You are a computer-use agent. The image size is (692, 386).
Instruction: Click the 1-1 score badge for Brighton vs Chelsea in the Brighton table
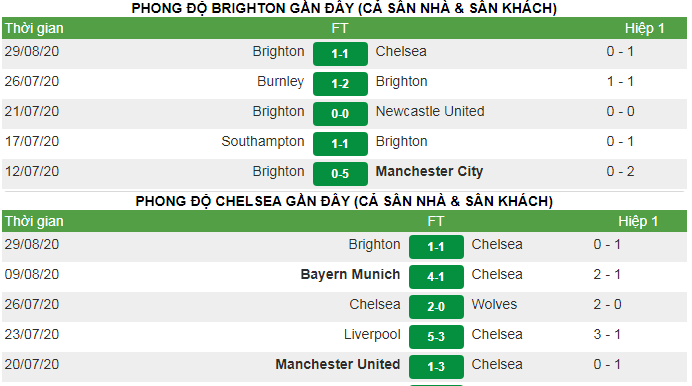340,54
